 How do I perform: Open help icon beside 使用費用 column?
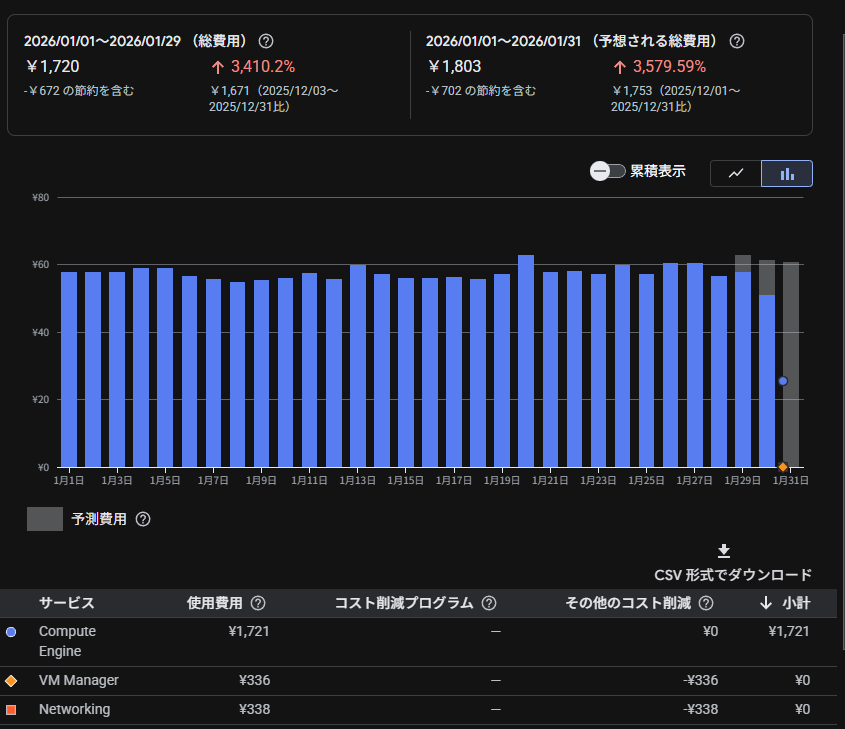tap(258, 603)
